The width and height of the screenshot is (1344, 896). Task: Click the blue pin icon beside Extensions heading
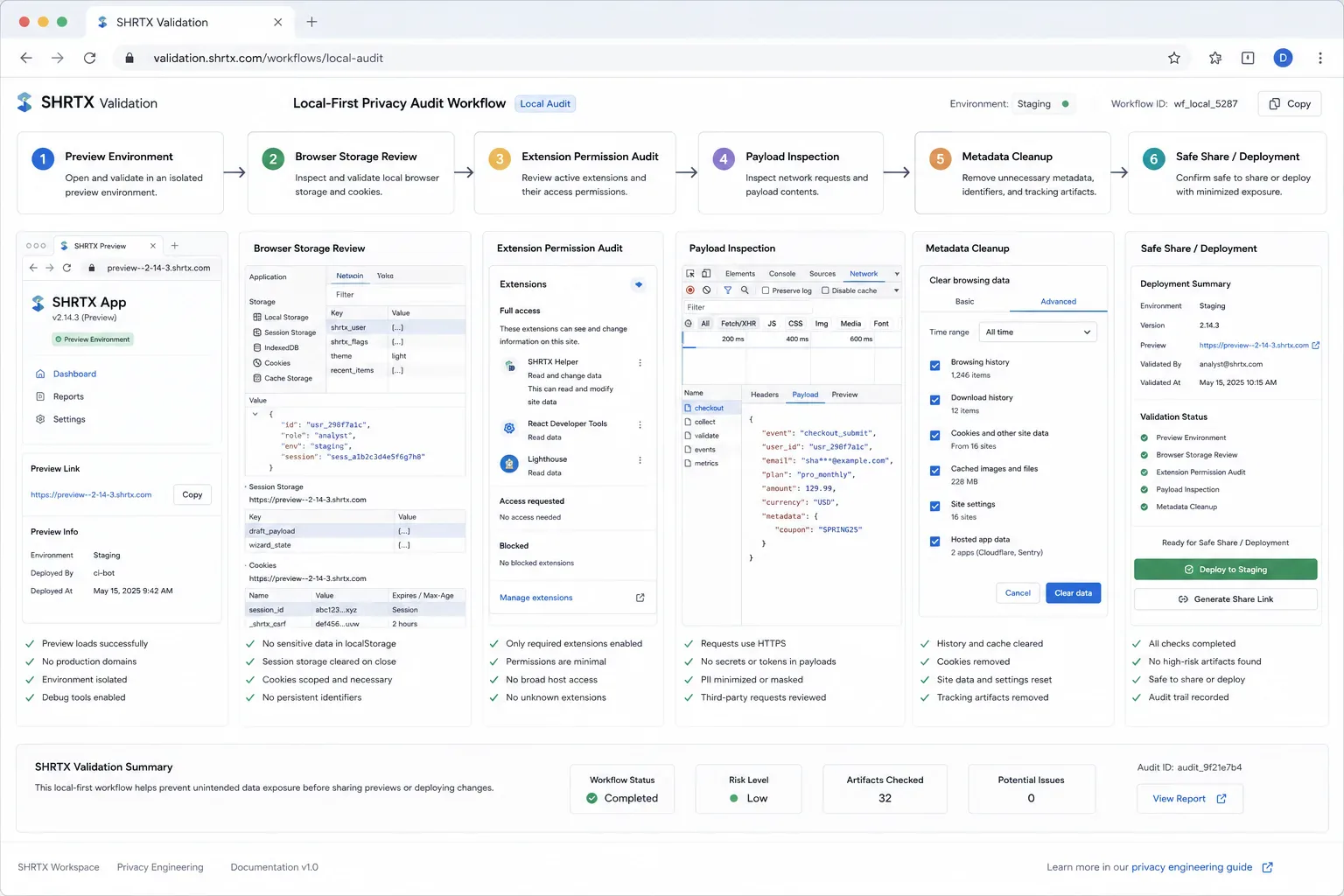[639, 284]
